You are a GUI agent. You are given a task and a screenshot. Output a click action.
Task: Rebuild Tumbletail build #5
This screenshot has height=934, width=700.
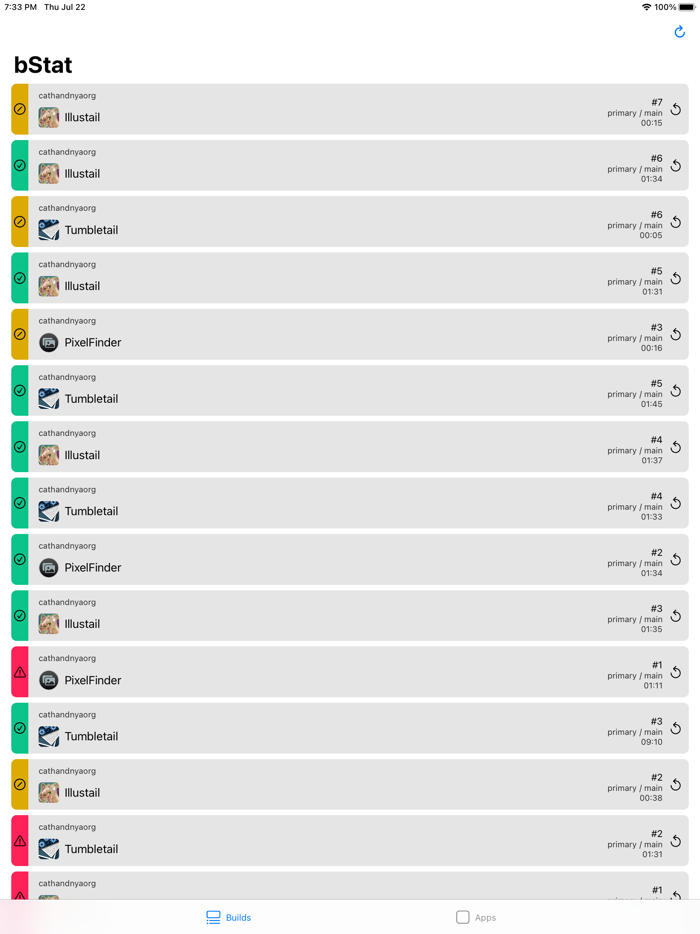[676, 391]
